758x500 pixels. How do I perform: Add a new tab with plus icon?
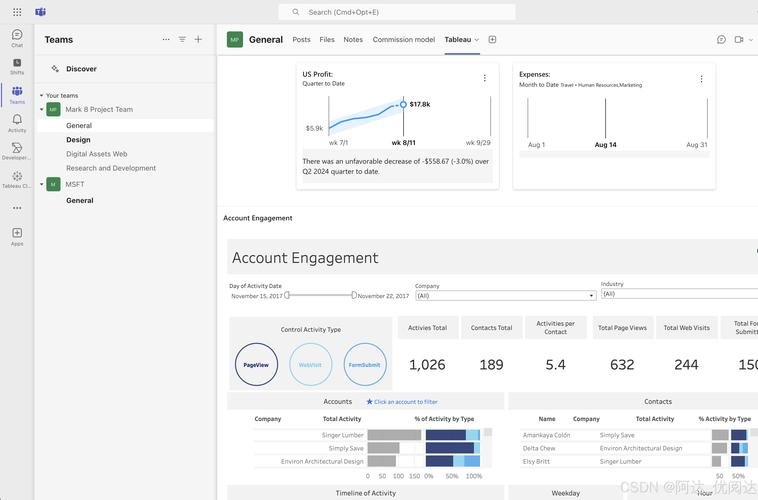pyautogui.click(x=492, y=40)
